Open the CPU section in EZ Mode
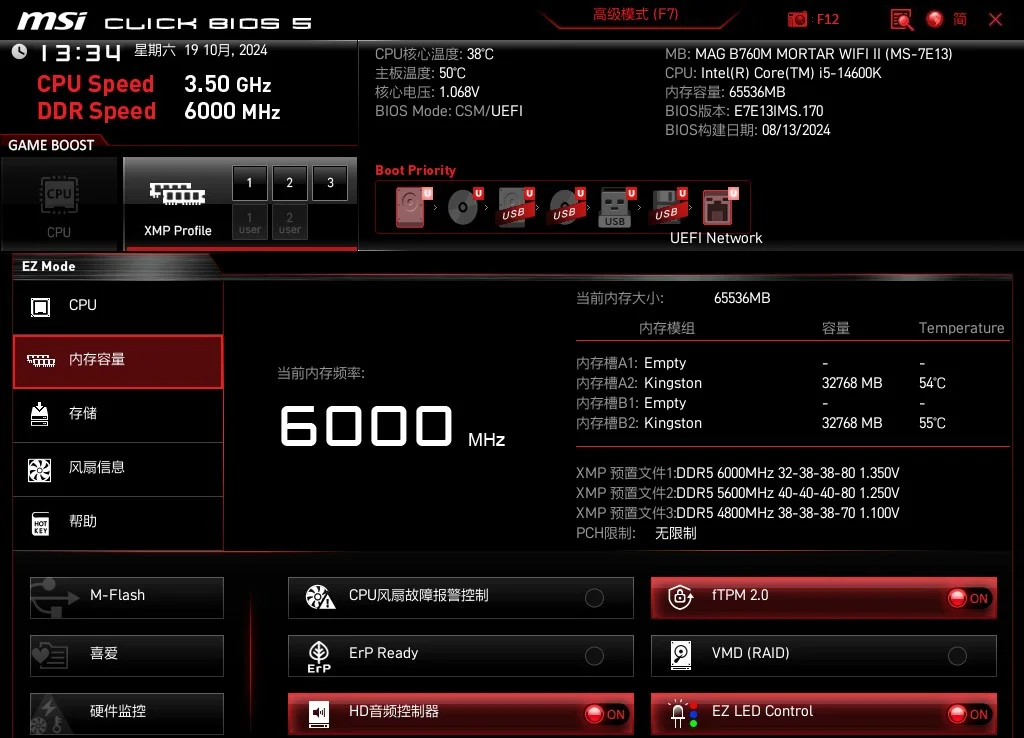Image resolution: width=1024 pixels, height=738 pixels. click(118, 306)
